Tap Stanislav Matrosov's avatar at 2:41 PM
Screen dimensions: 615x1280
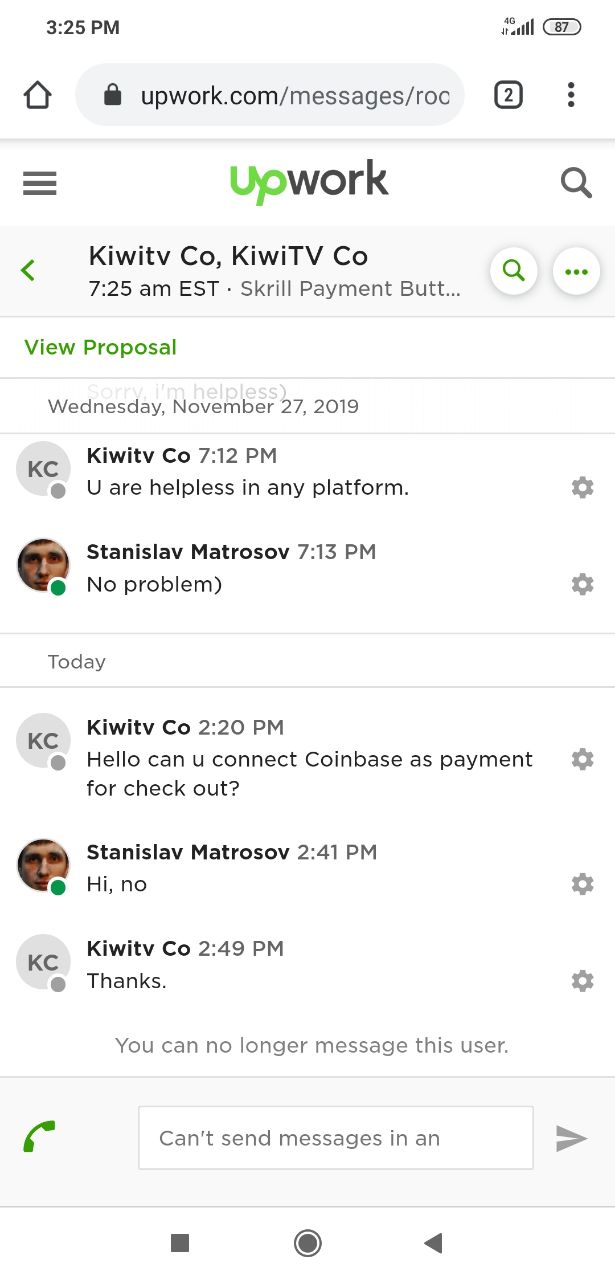43,866
